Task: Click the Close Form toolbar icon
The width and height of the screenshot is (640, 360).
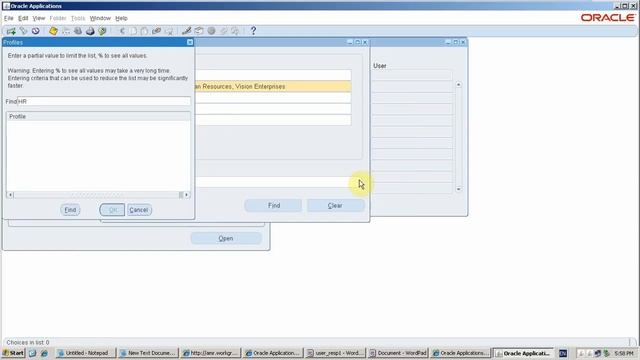Action: (x=102, y=31)
